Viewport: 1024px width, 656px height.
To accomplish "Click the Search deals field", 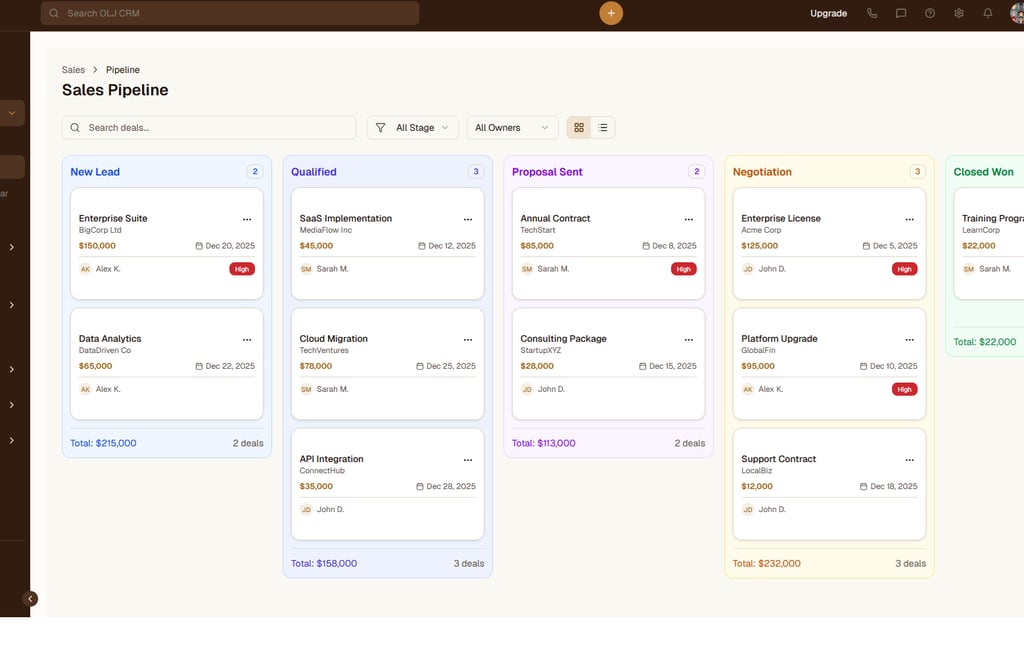I will click(x=209, y=127).
